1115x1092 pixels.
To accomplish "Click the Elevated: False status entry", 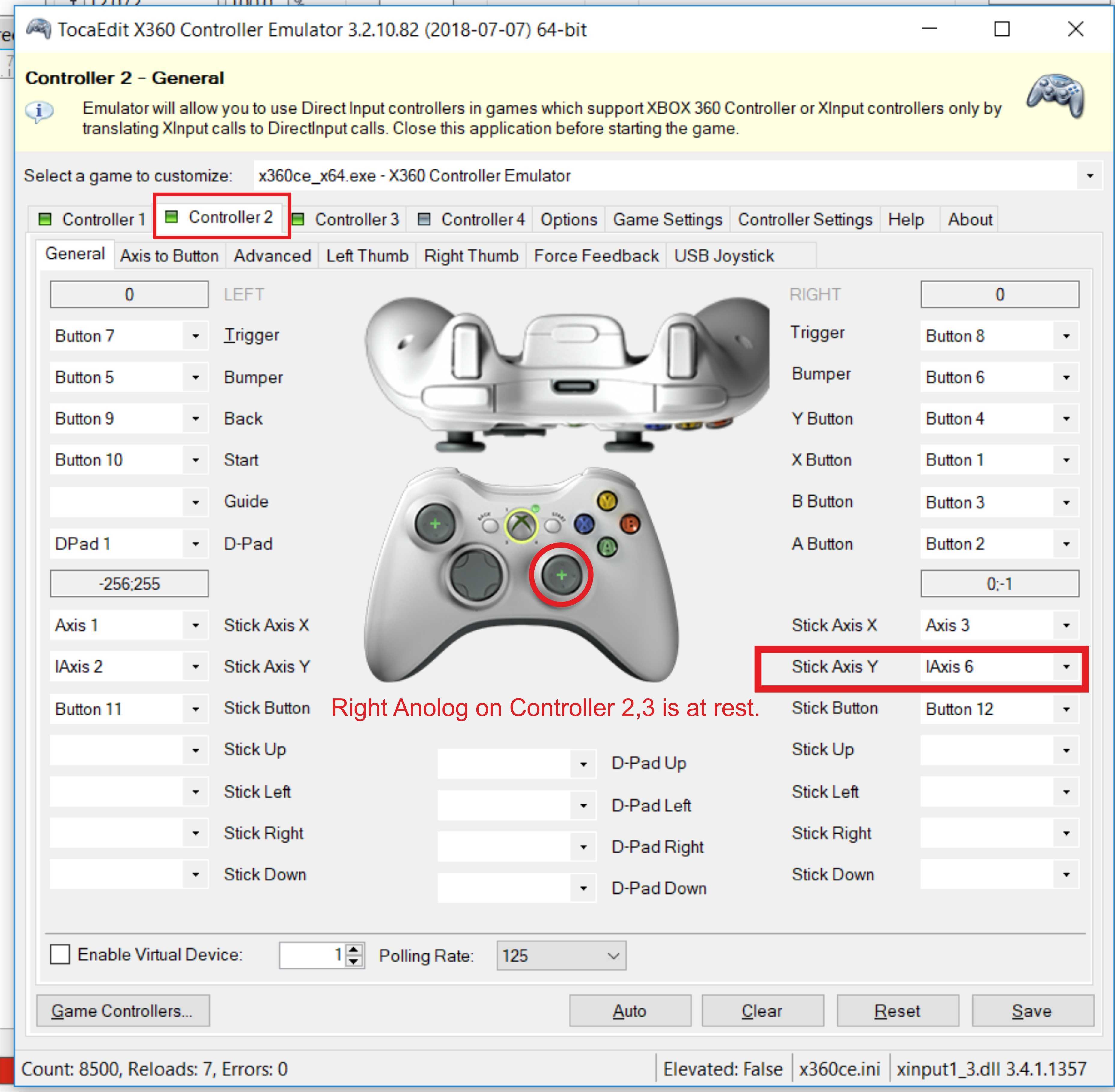I will (722, 1069).
